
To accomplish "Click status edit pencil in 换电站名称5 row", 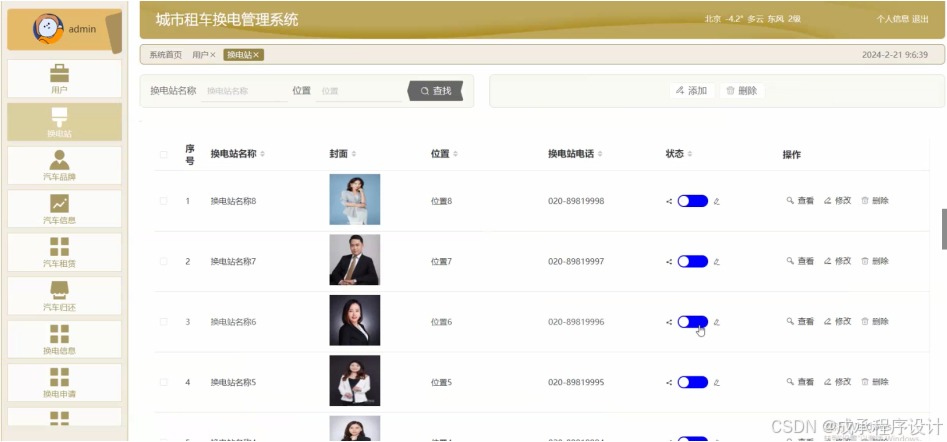I will (717, 382).
